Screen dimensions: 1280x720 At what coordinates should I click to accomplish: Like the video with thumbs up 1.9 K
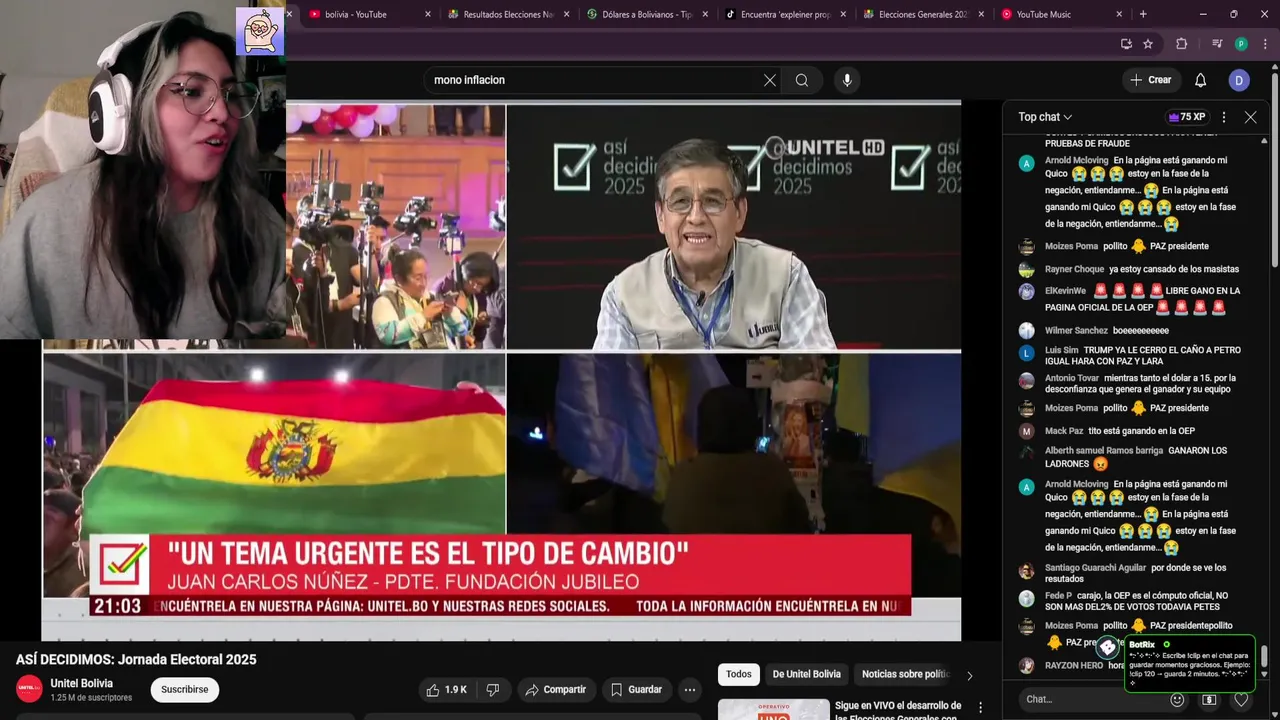(x=446, y=690)
